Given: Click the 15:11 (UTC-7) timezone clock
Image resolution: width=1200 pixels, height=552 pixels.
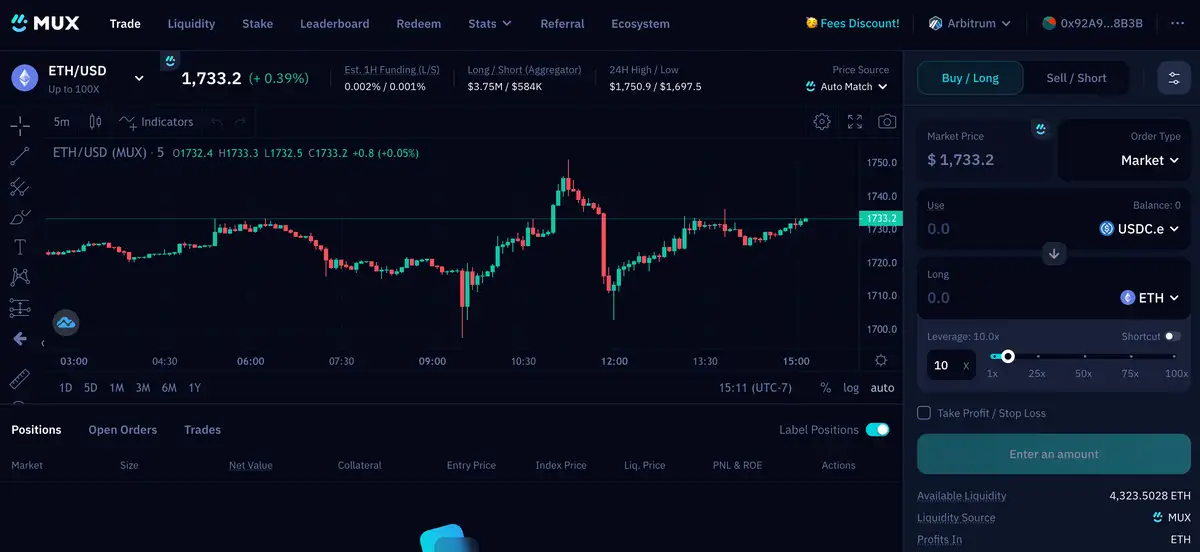Looking at the screenshot, I should tap(755, 388).
